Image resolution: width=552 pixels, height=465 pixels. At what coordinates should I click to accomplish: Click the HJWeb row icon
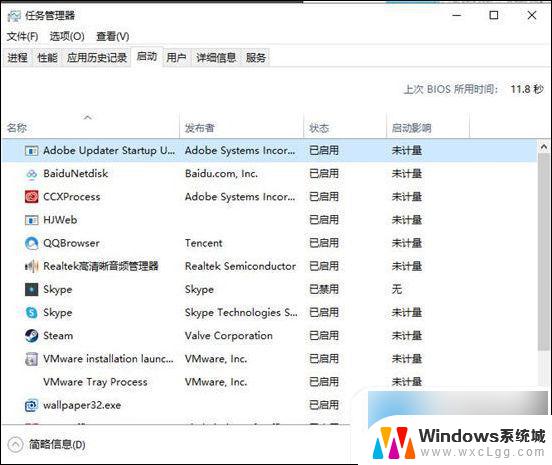click(31, 220)
